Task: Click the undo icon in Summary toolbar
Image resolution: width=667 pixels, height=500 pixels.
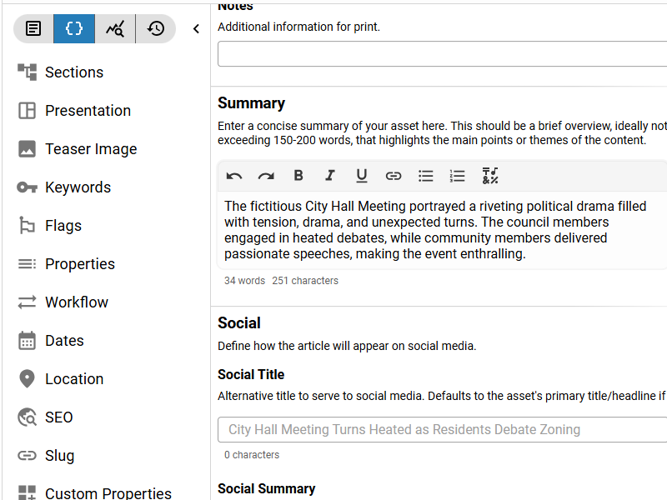Action: pyautogui.click(x=234, y=176)
